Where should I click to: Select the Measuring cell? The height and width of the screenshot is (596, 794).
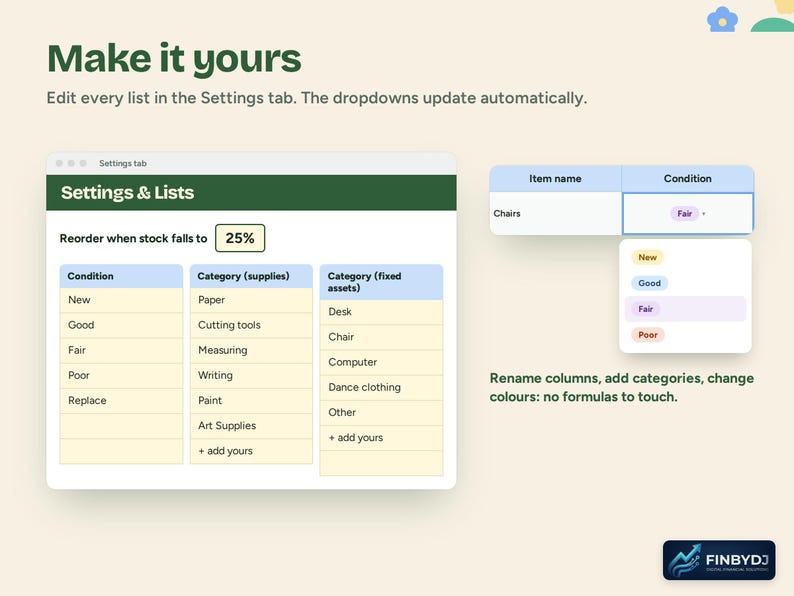click(x=251, y=350)
